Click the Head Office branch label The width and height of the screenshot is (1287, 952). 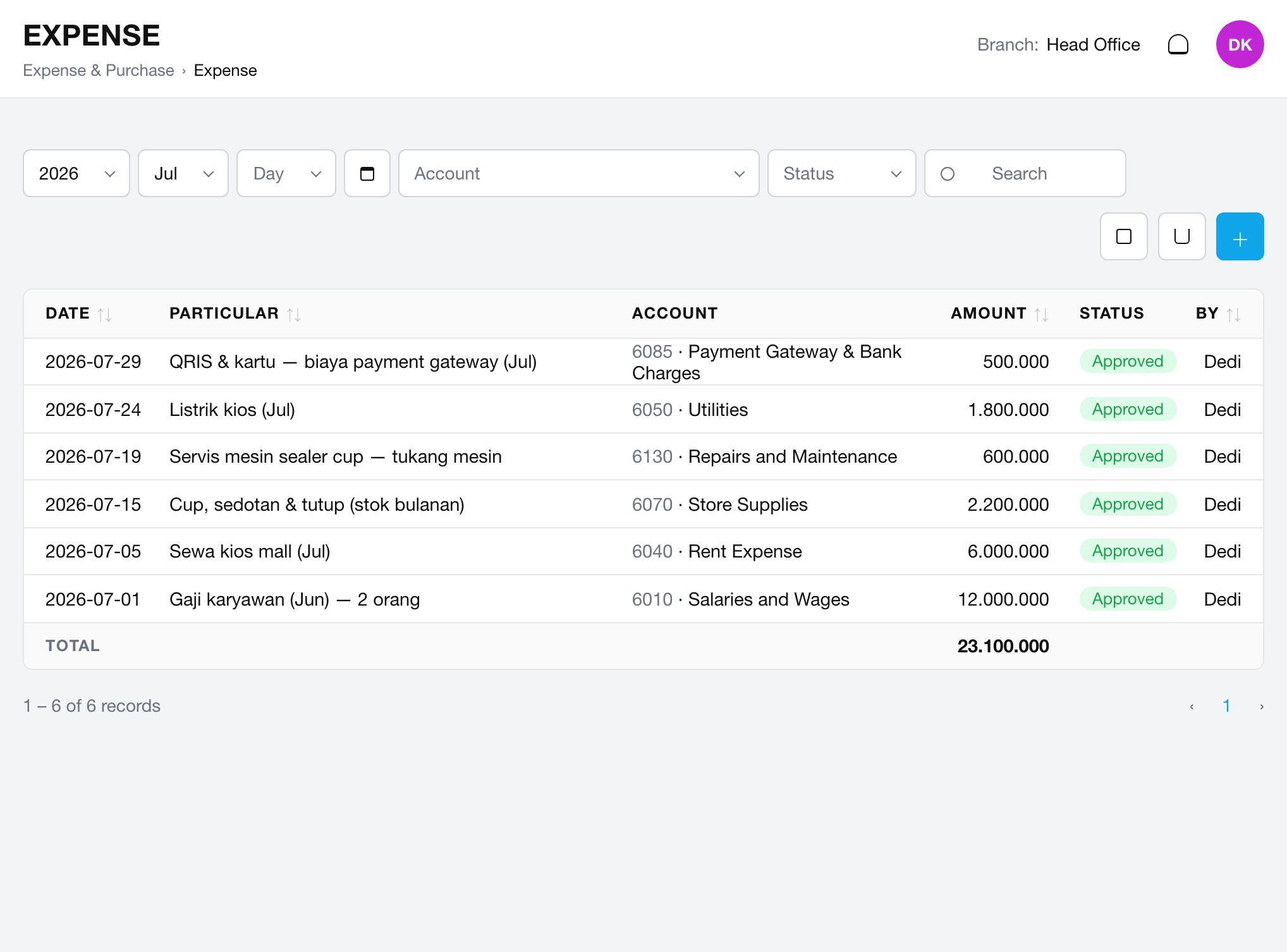[x=1093, y=45]
